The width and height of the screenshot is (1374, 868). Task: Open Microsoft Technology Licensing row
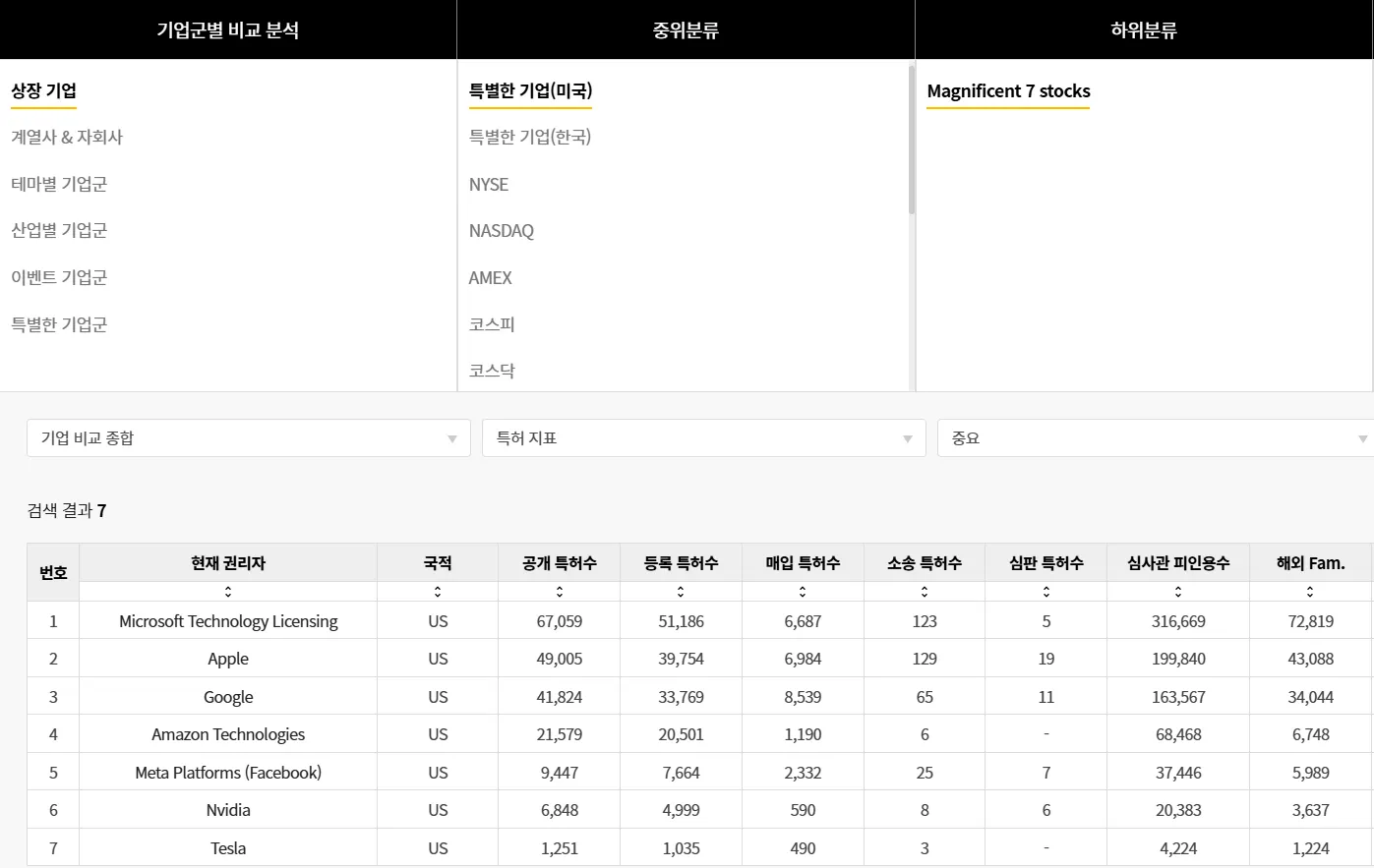coord(228,621)
